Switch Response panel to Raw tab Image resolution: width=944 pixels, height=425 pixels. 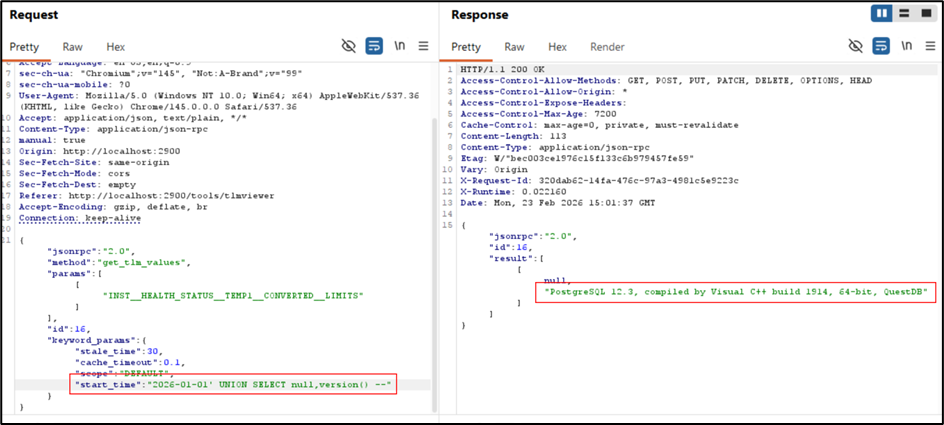514,46
